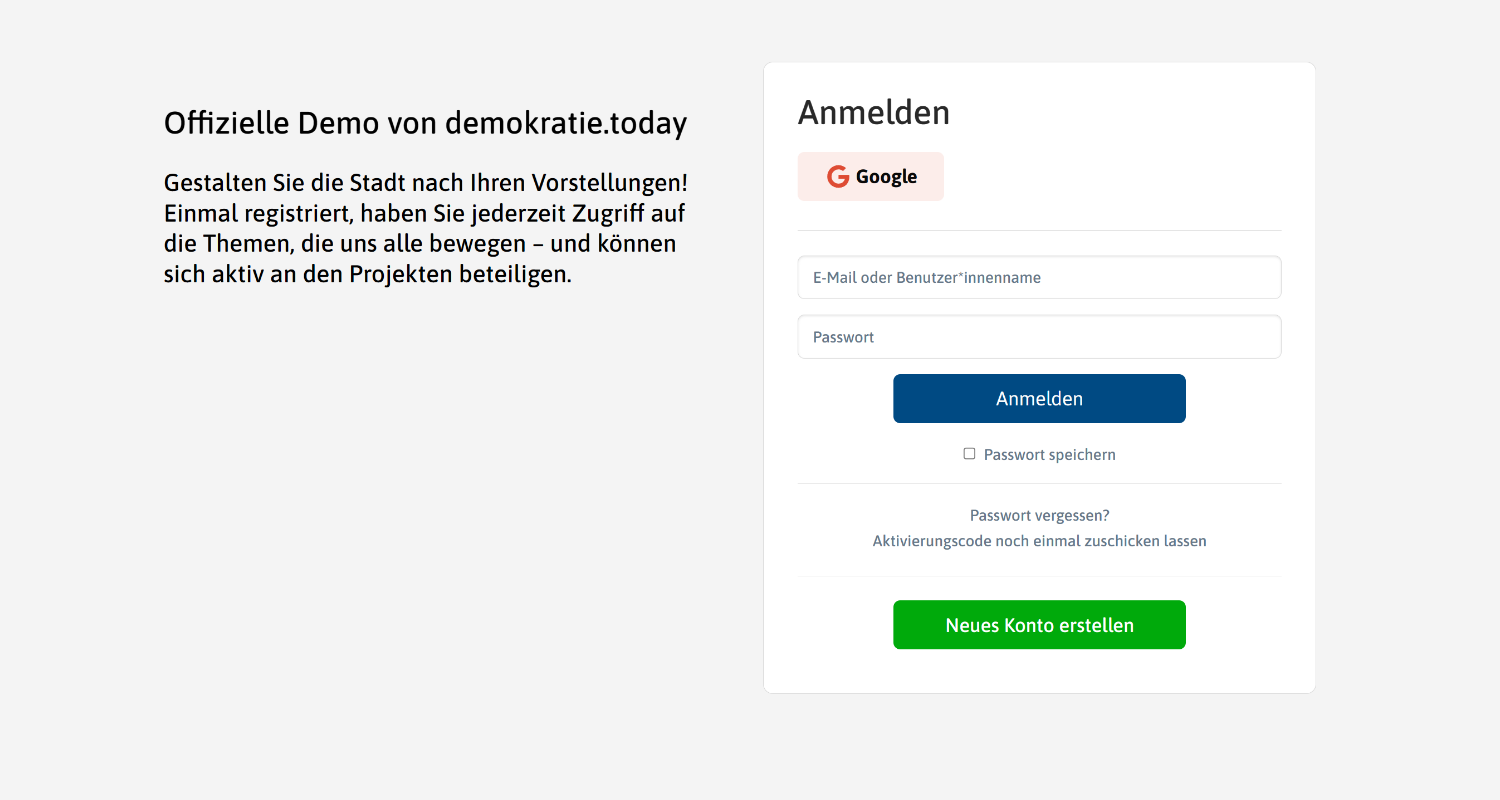The image size is (1500, 800).
Task: Click the divider above Neues Konto erstellen
Action: [x=1039, y=577]
